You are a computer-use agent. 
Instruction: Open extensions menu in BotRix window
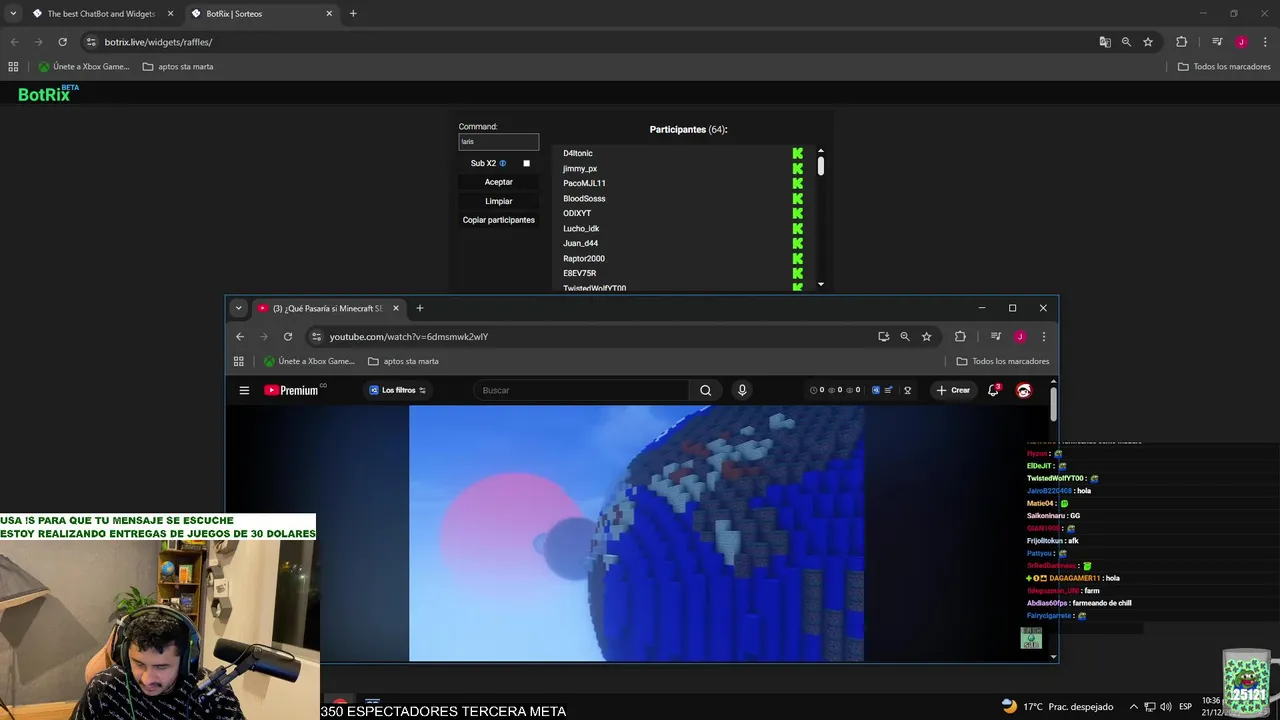click(1181, 42)
